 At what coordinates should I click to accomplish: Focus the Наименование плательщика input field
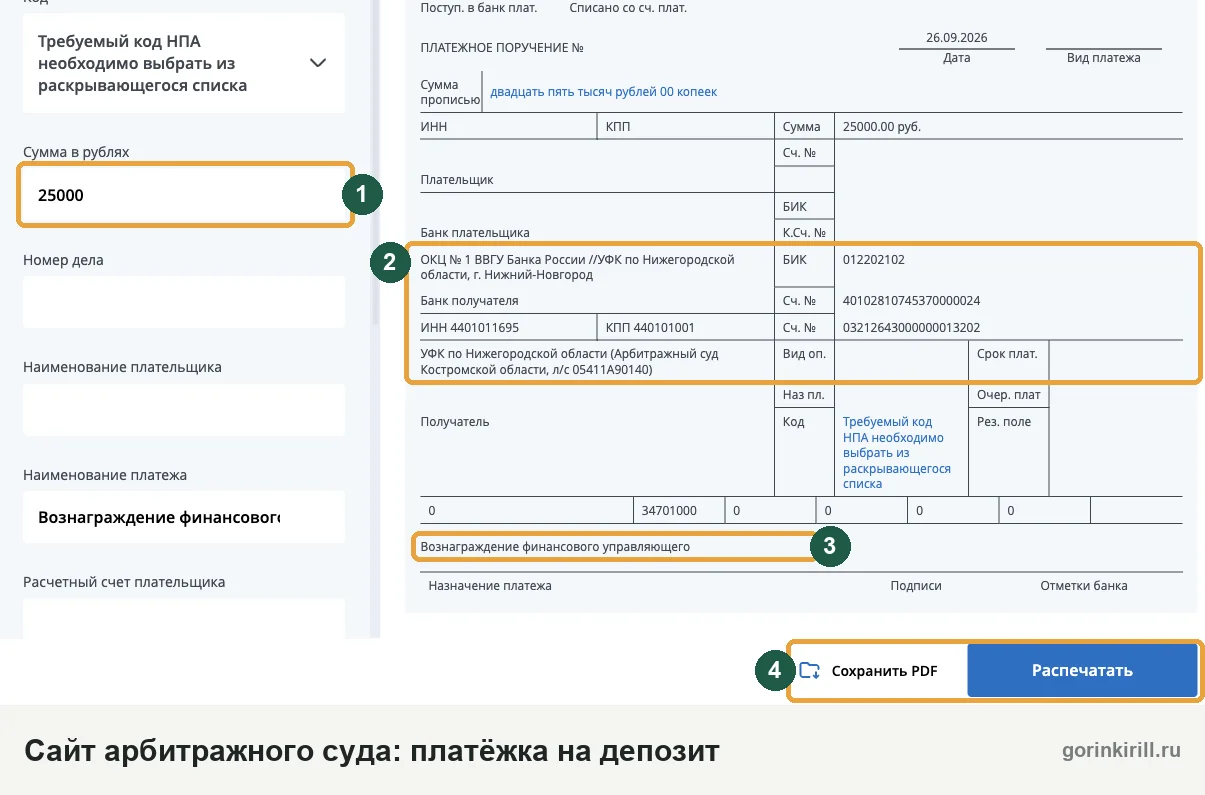184,409
